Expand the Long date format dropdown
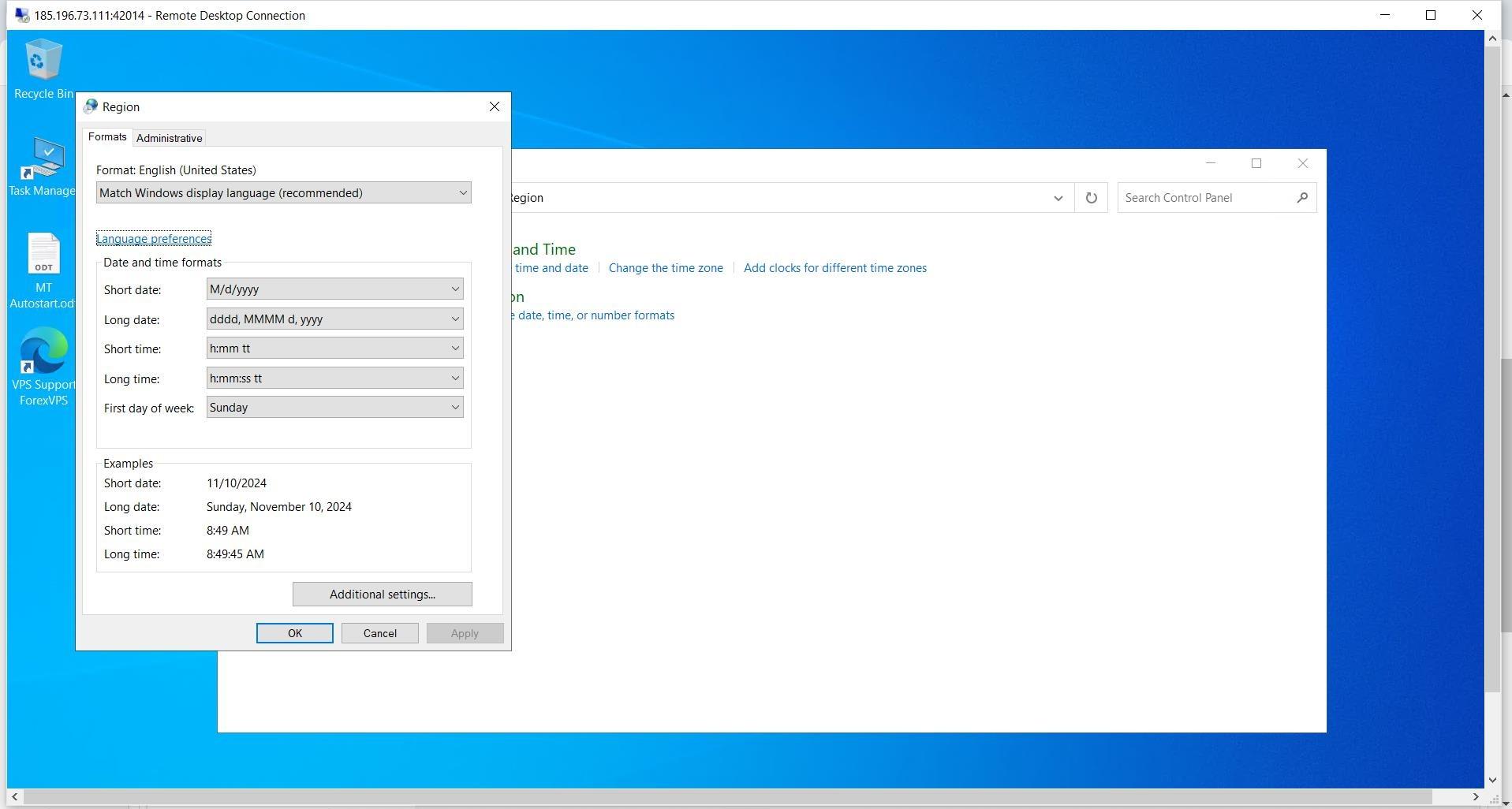This screenshot has height=809, width=1512. coord(334,319)
